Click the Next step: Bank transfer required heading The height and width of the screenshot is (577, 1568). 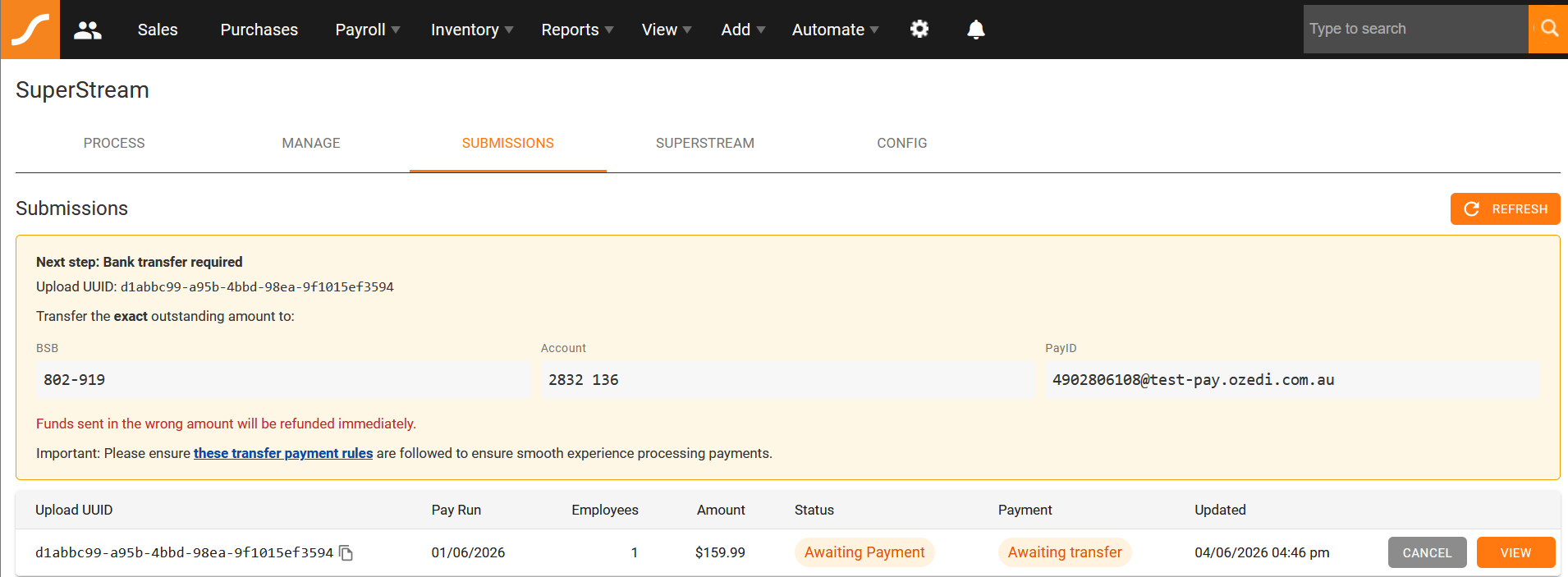pyautogui.click(x=140, y=262)
